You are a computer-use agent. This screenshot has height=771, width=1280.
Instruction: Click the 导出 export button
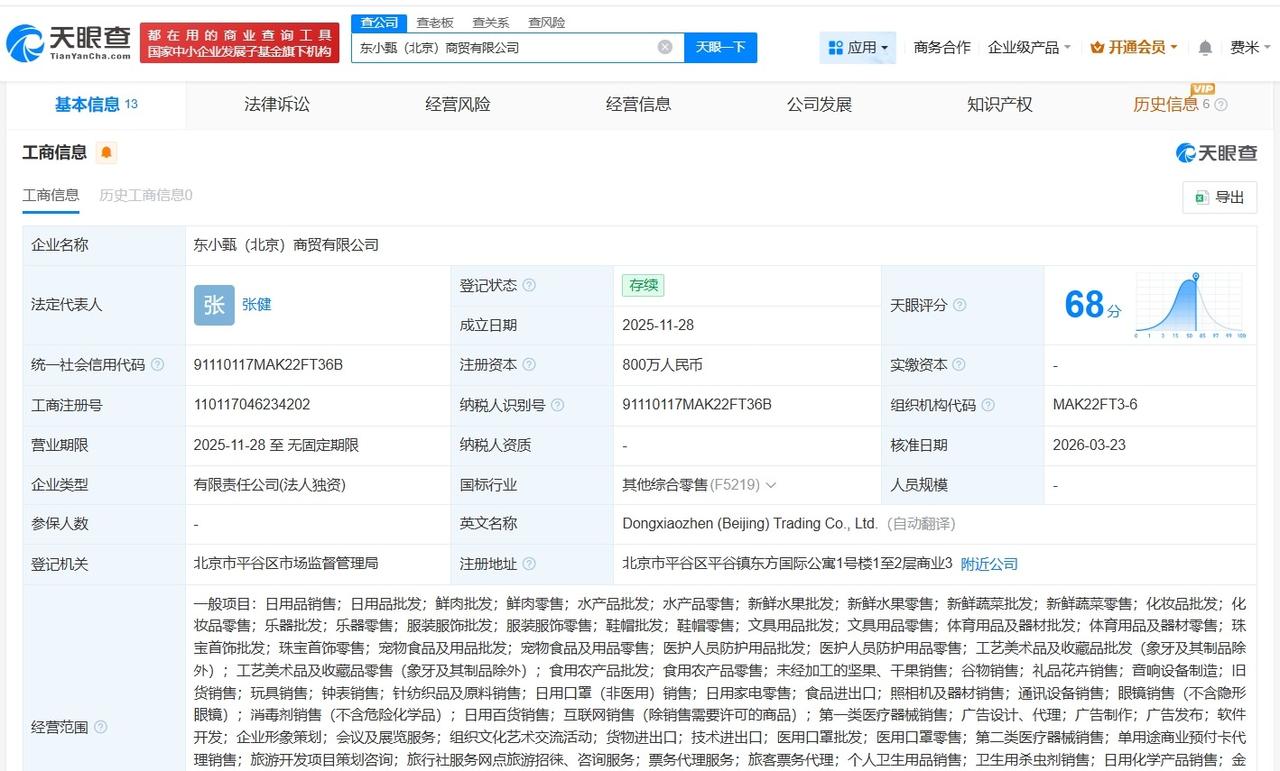coord(1219,197)
